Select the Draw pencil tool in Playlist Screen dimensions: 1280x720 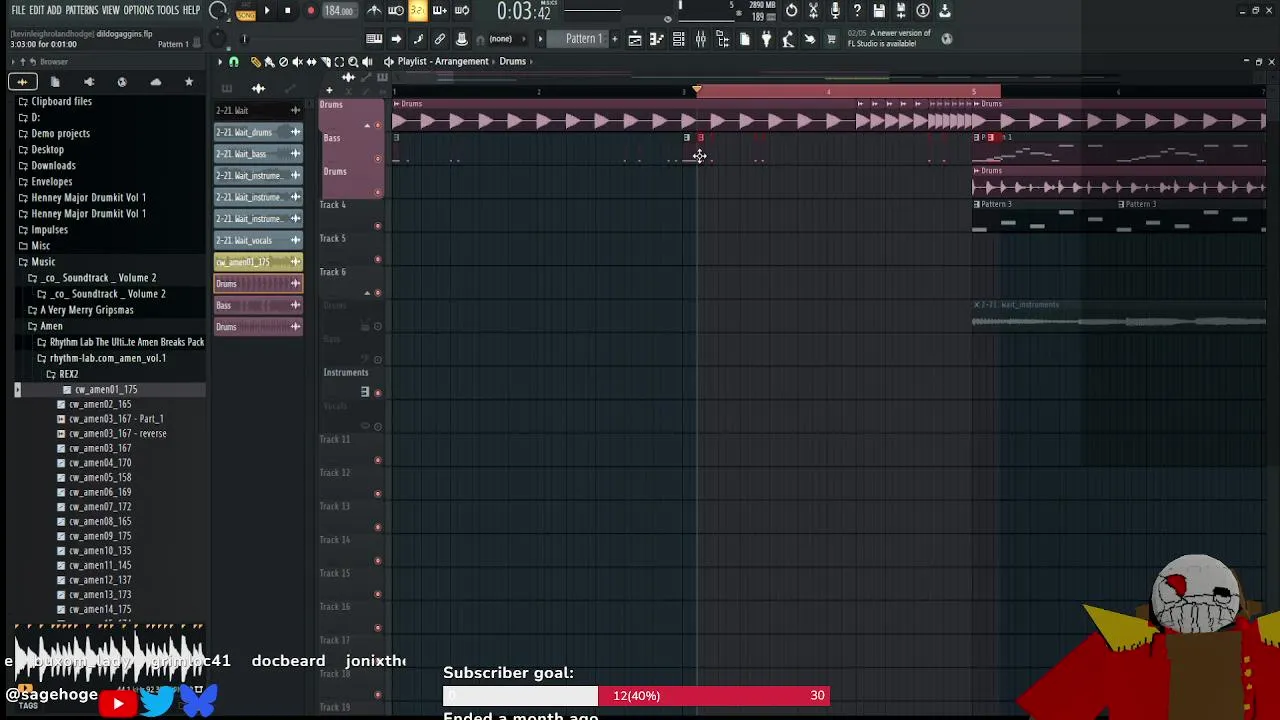coord(255,62)
